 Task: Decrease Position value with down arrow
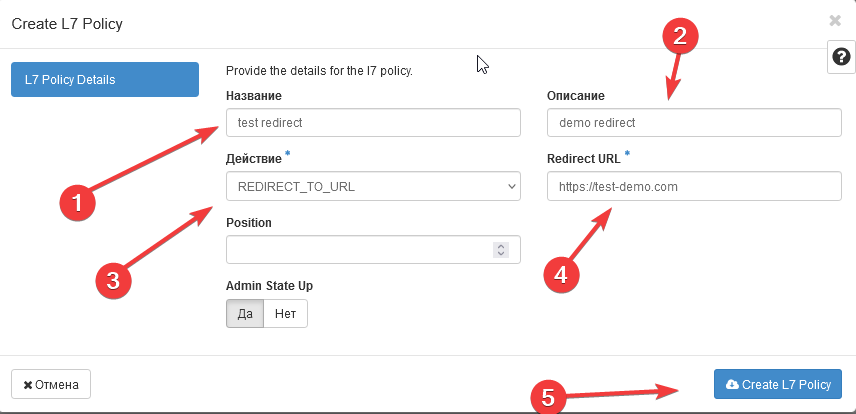502,254
